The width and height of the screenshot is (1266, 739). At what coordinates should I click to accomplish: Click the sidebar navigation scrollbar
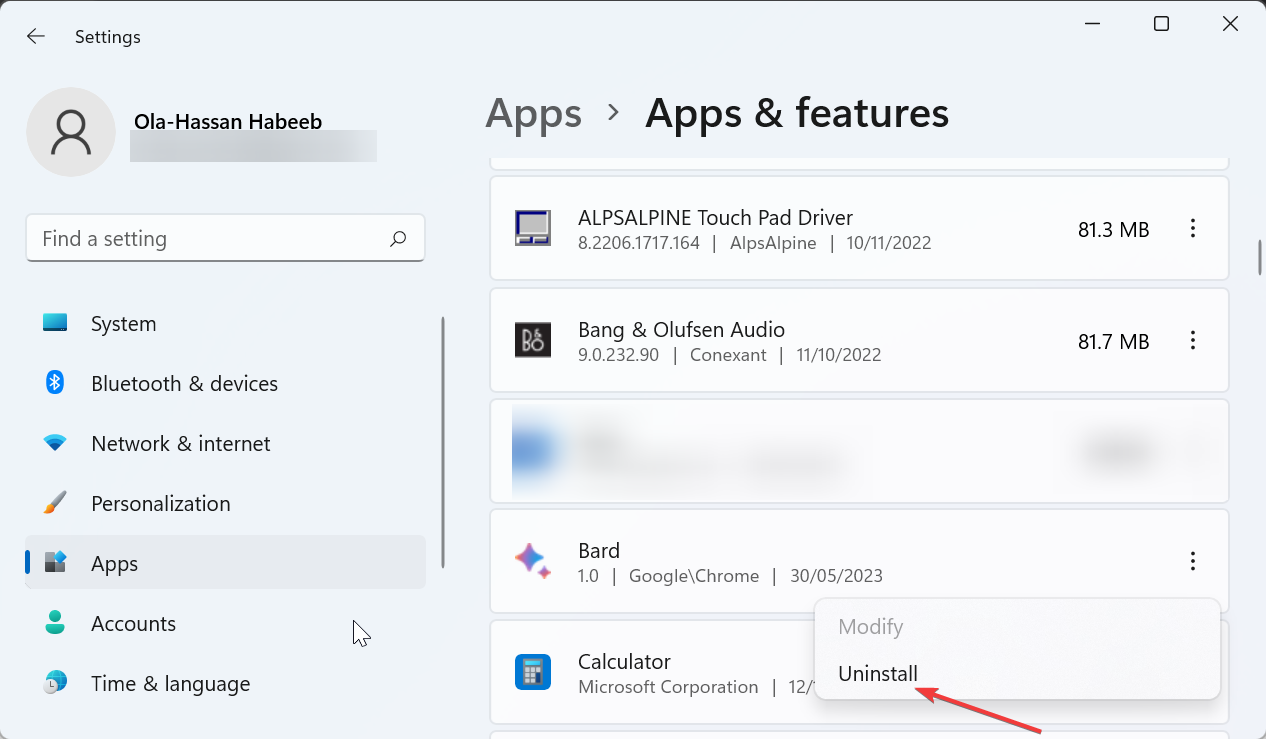[x=442, y=443]
